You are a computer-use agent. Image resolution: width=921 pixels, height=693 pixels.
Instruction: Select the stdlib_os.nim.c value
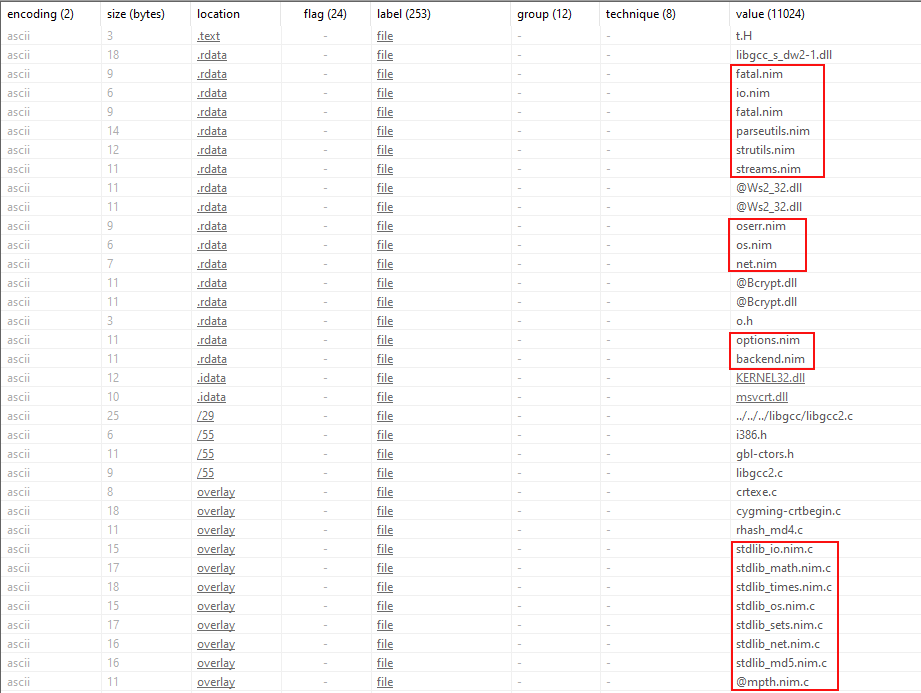[775, 606]
